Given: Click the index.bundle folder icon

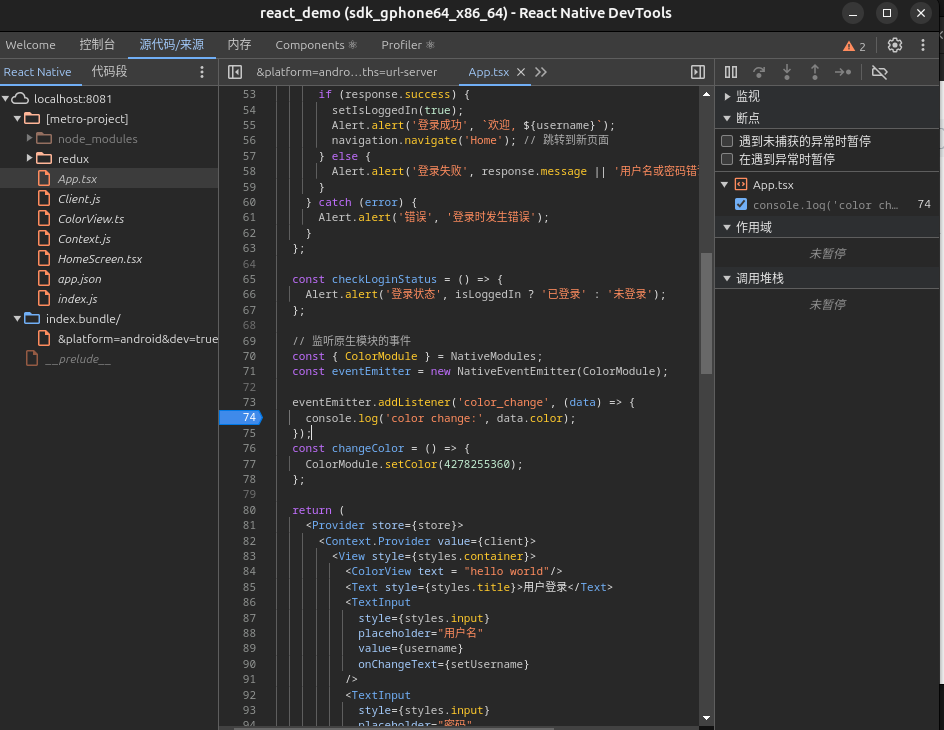Looking at the screenshot, I should [x=32, y=318].
